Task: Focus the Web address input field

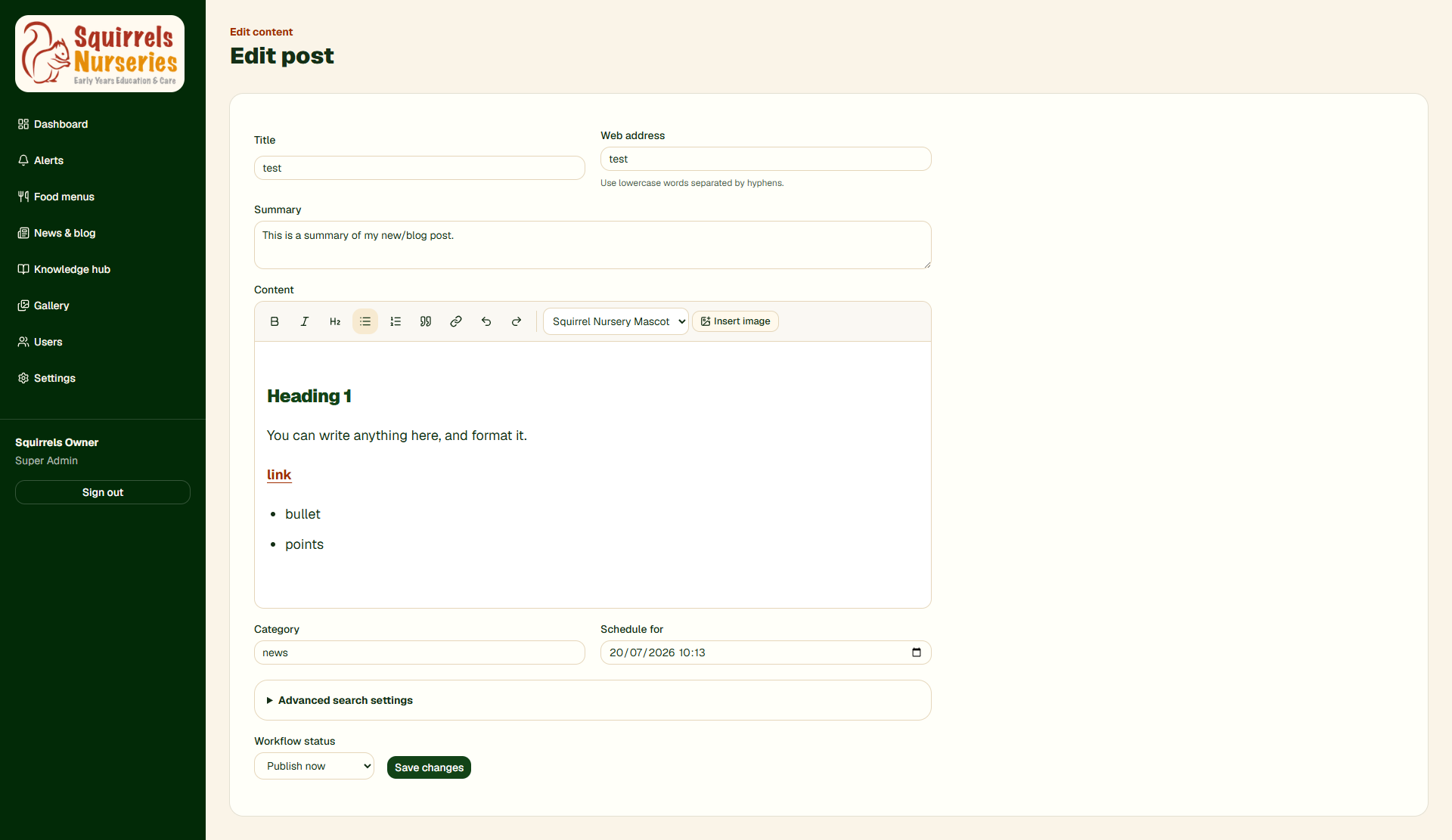Action: point(766,159)
